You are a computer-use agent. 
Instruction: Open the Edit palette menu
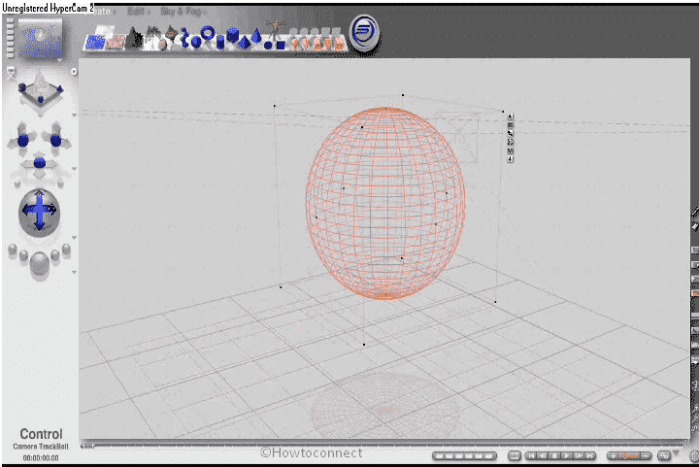coord(137,11)
